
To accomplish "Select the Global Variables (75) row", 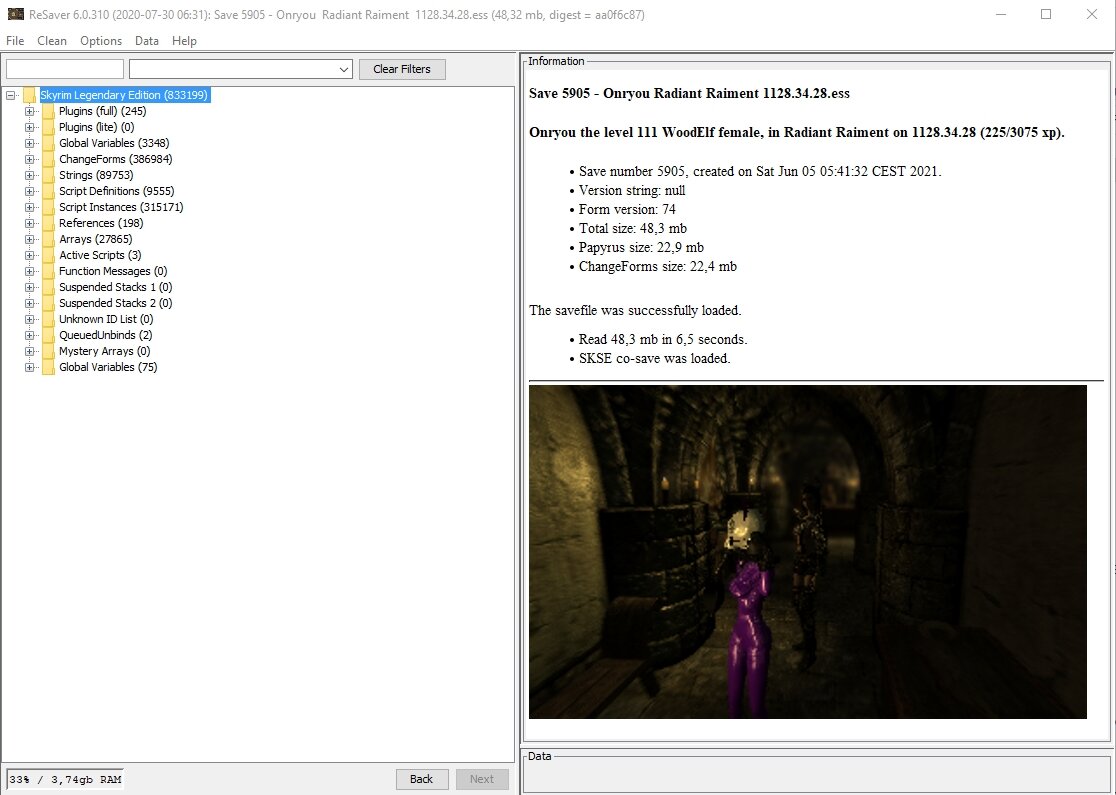I will pyautogui.click(x=108, y=367).
